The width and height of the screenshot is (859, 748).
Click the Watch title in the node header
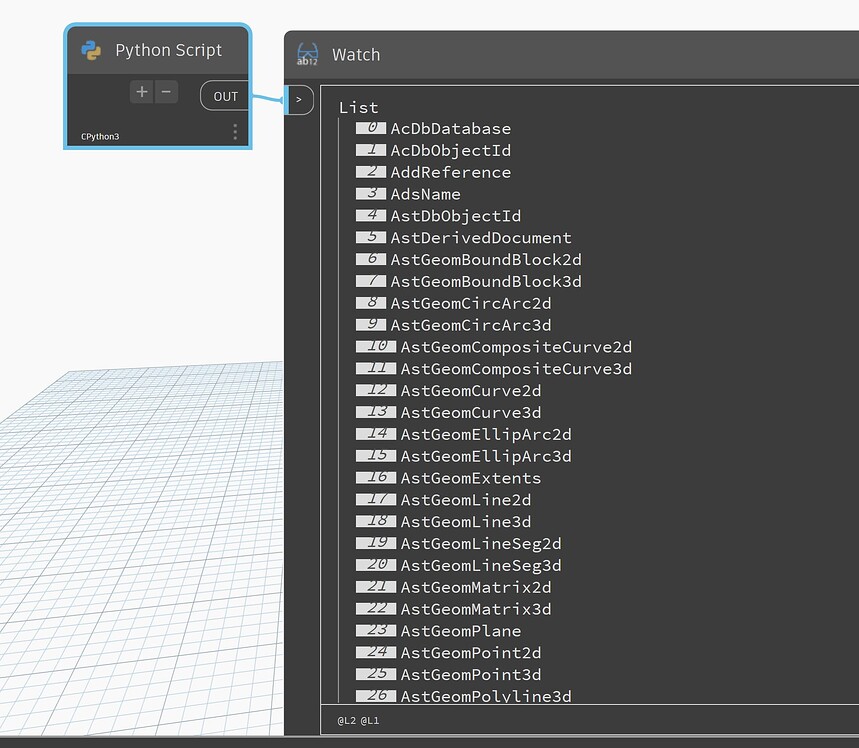point(356,54)
